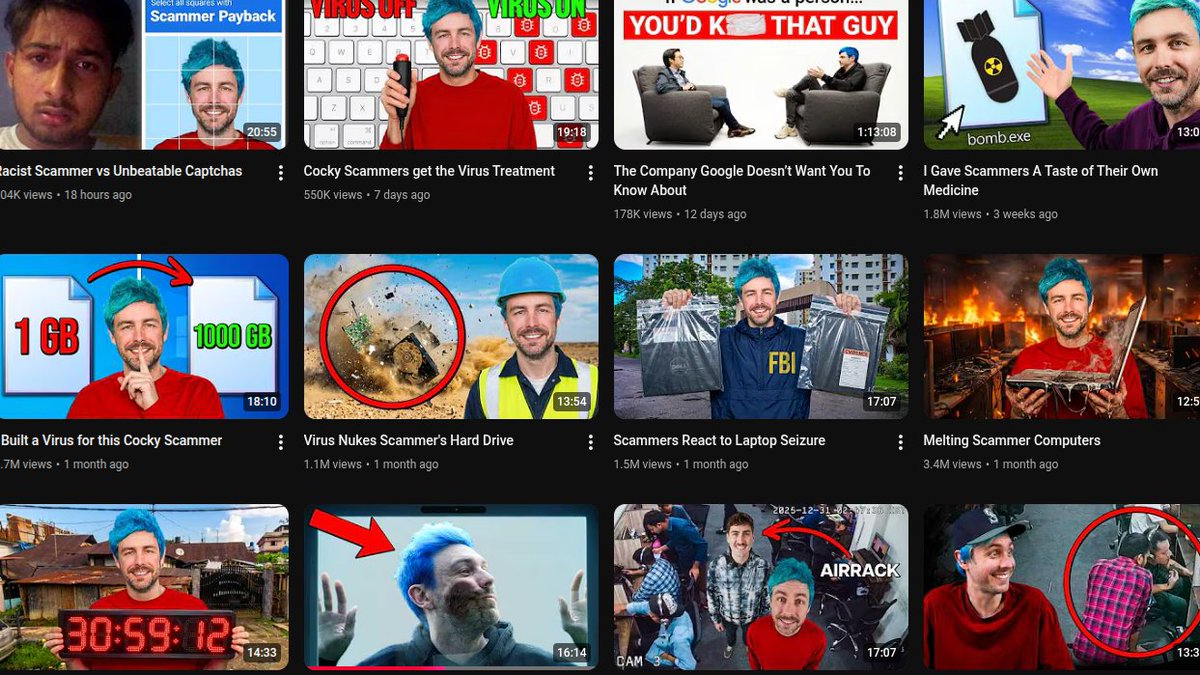
Task: Open the Scammer Payback captcha thumbnail
Action: 144,75
